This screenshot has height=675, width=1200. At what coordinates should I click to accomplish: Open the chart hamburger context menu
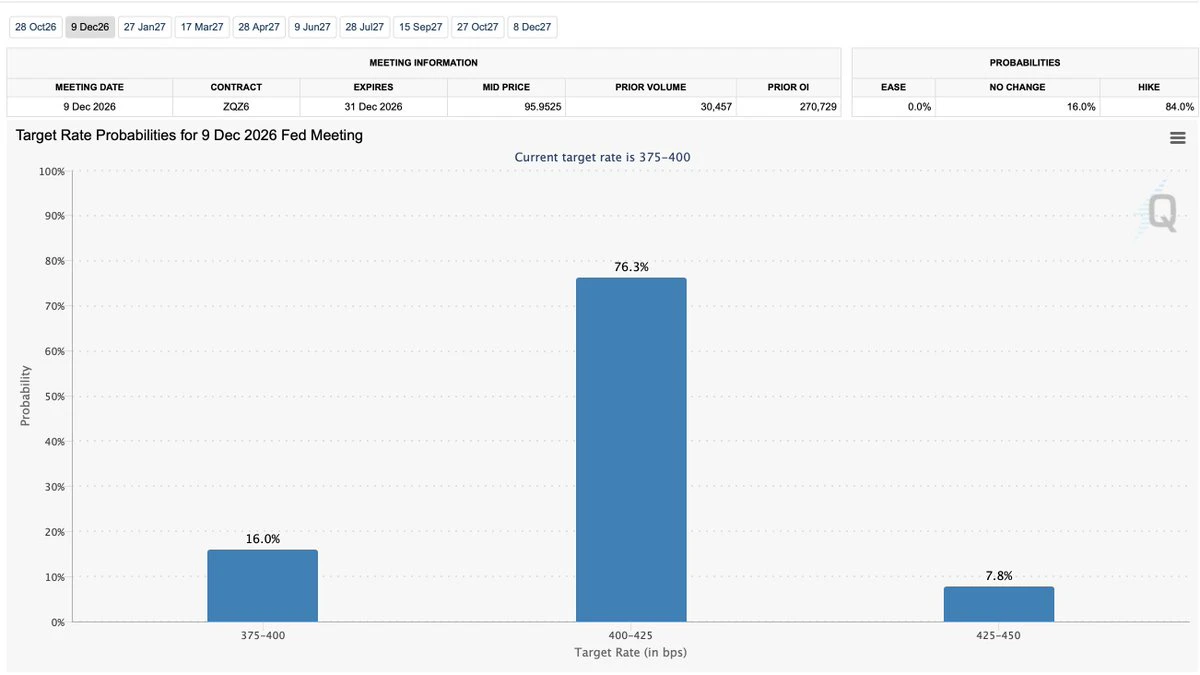(x=1177, y=138)
